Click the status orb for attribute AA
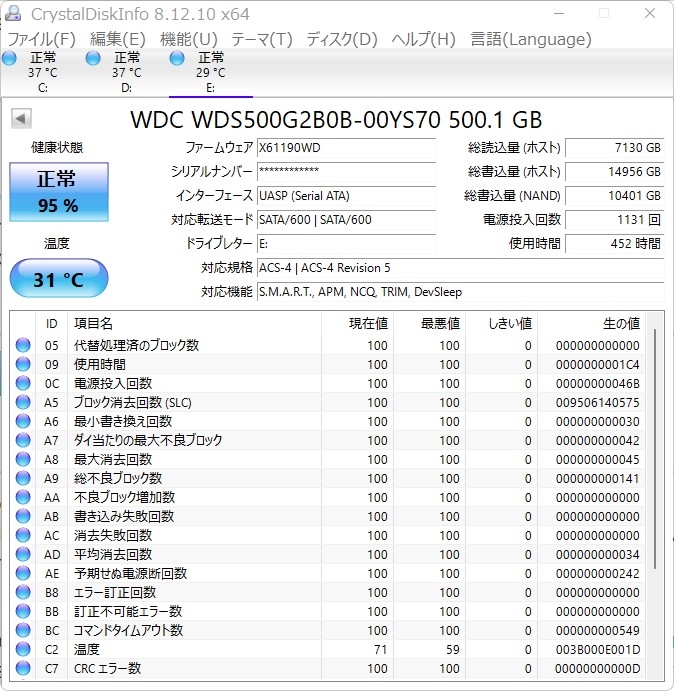 23,497
